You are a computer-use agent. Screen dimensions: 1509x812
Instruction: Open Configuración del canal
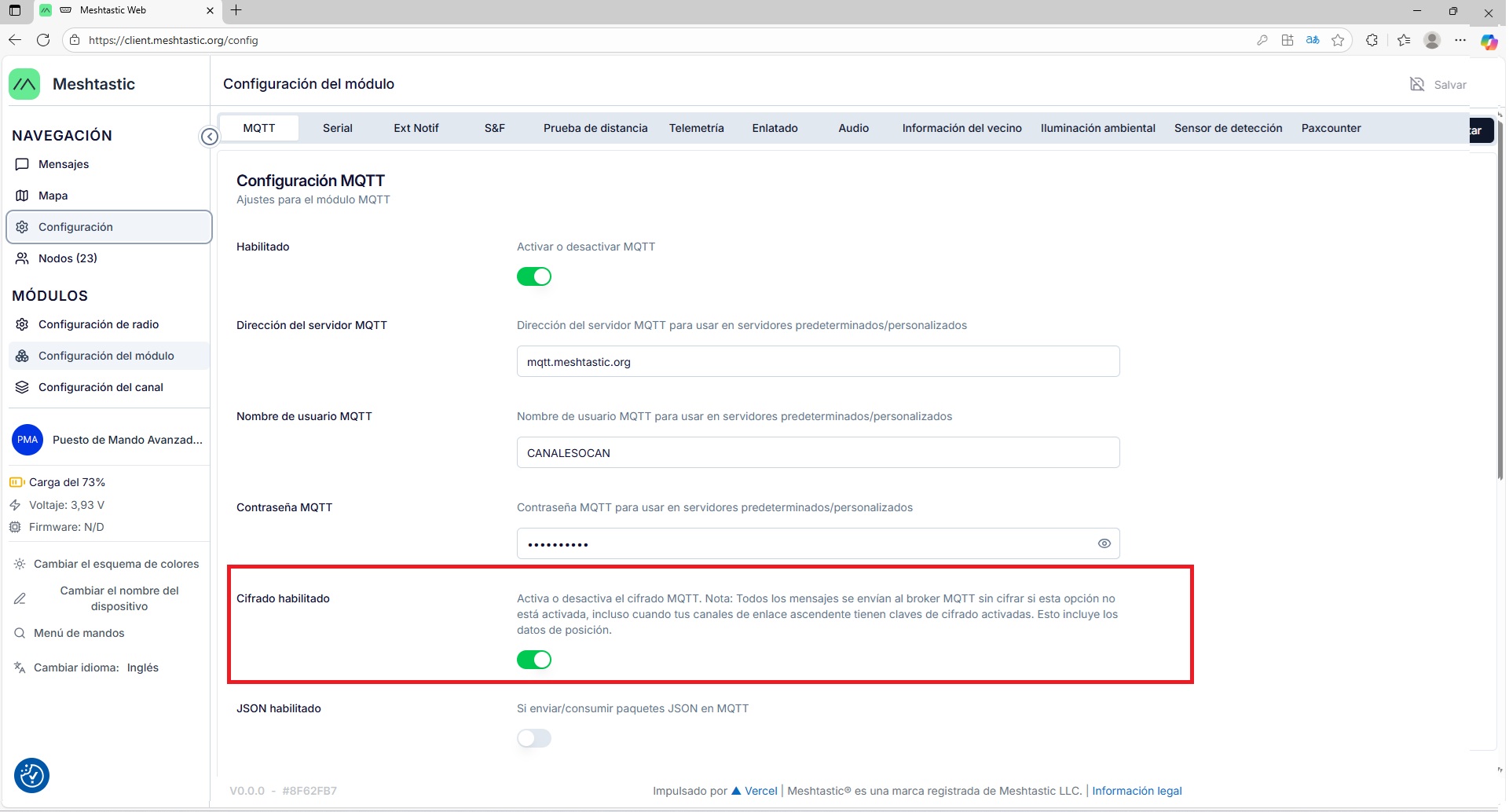click(101, 387)
